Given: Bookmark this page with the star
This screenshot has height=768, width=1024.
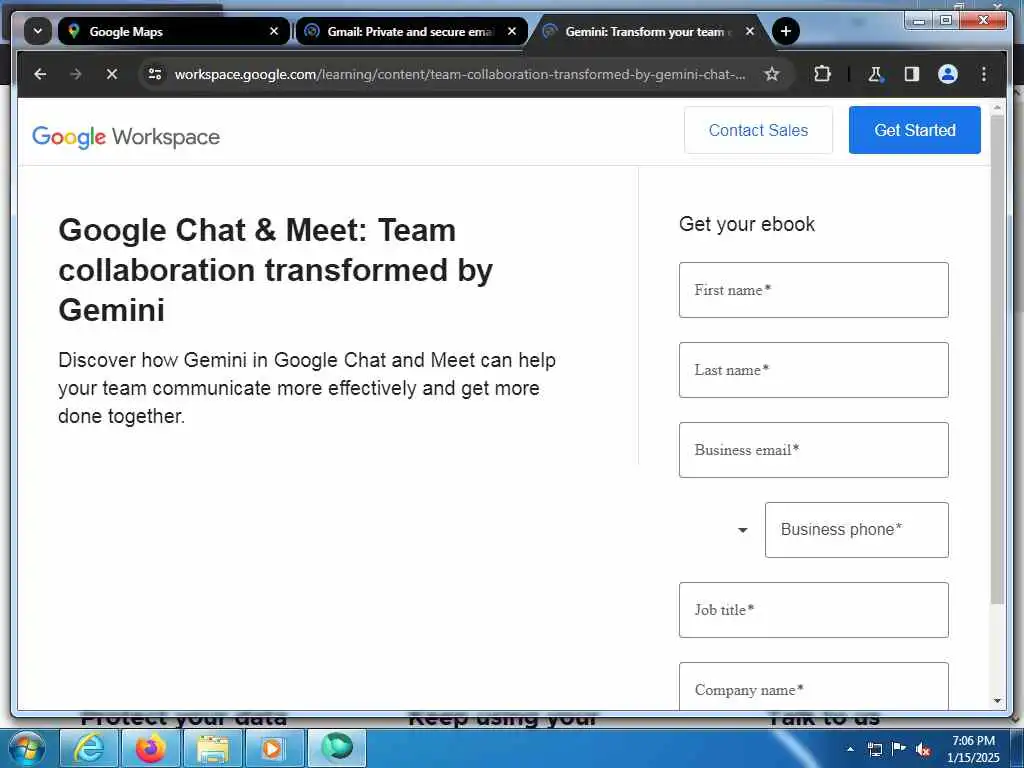Looking at the screenshot, I should coord(771,74).
